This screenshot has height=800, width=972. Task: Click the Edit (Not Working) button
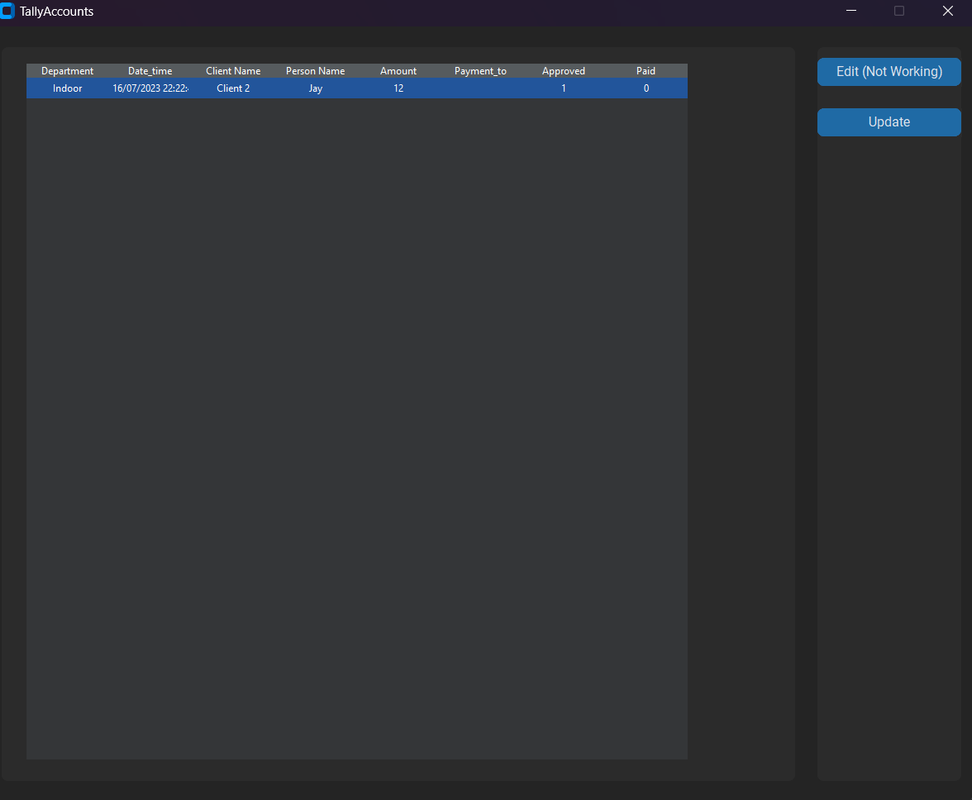tap(889, 72)
